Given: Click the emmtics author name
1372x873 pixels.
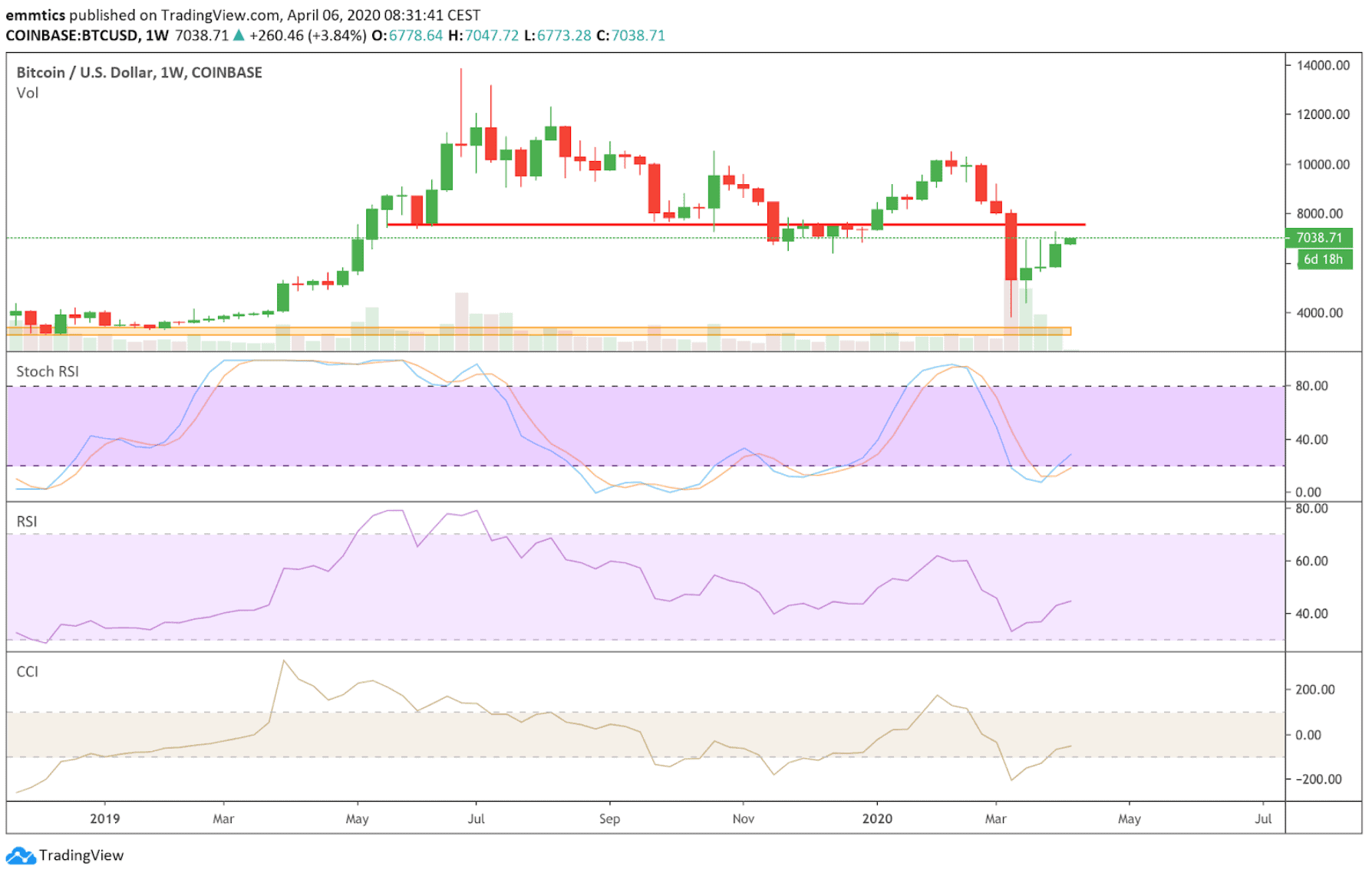Looking at the screenshot, I should tap(35, 15).
